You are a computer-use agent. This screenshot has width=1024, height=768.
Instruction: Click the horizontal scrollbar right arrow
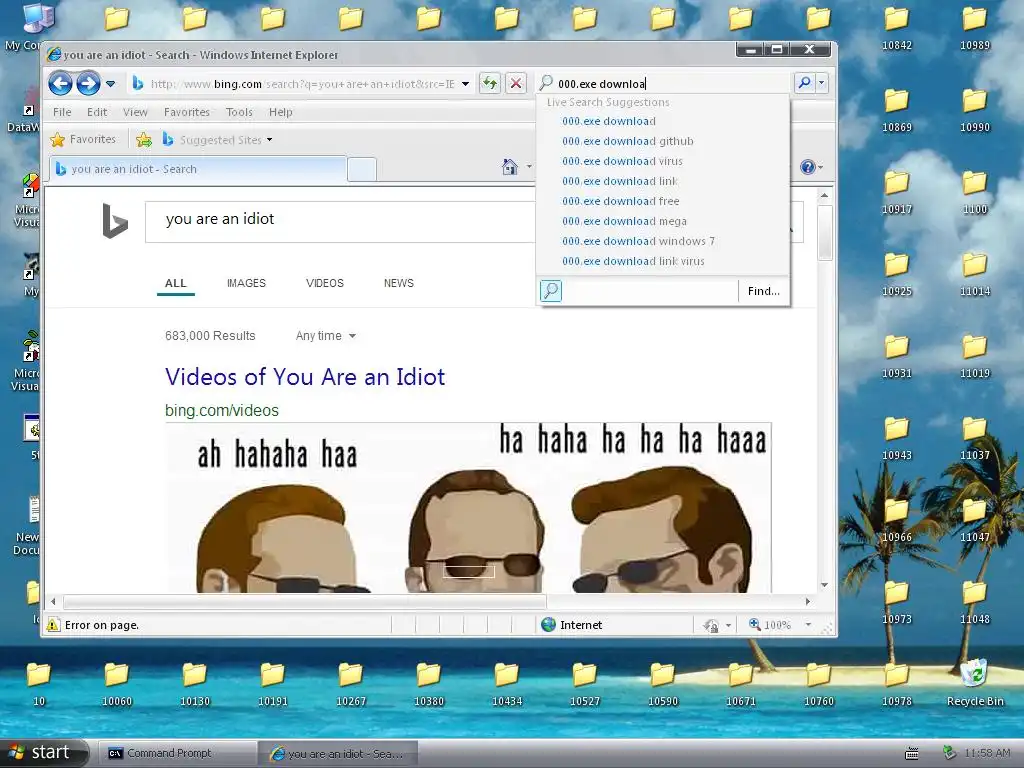click(807, 601)
